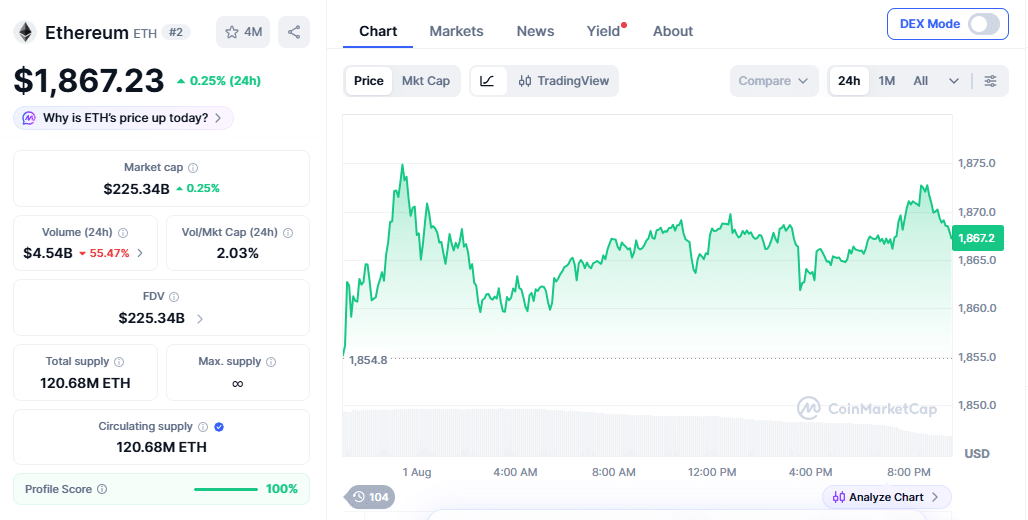Open the About tab

pos(673,31)
